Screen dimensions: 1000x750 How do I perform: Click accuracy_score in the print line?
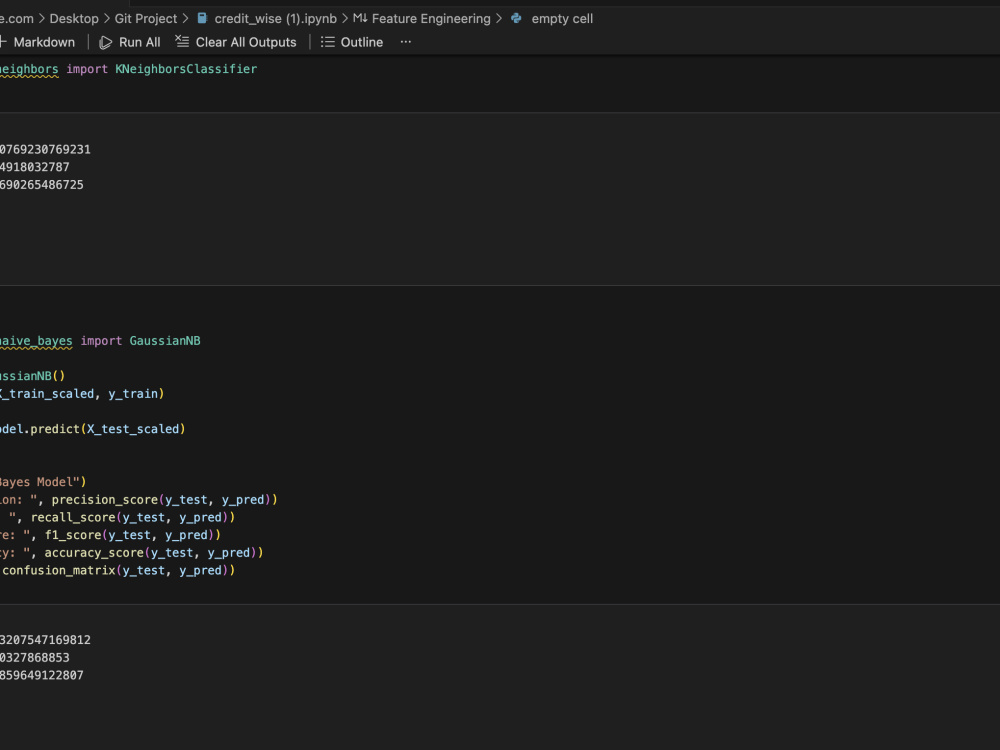point(94,552)
